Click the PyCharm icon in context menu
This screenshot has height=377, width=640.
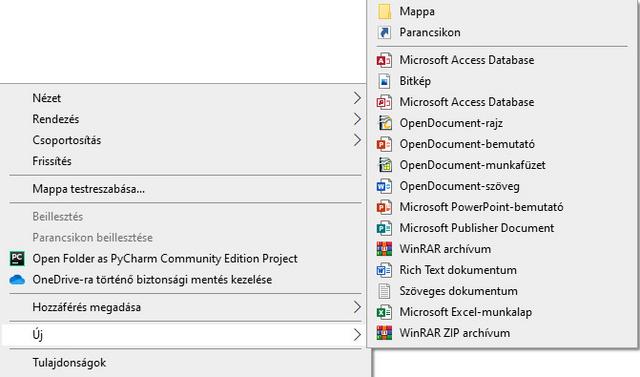click(17, 259)
